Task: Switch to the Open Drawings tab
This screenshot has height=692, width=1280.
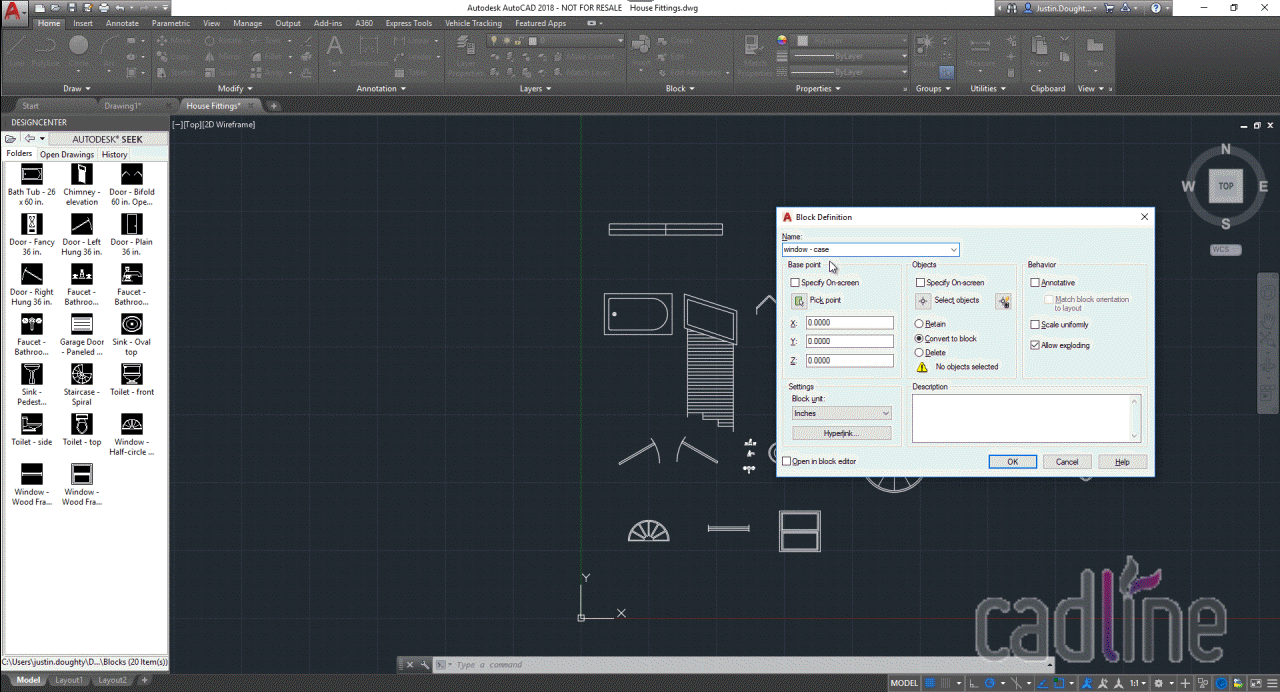Action: tap(67, 154)
